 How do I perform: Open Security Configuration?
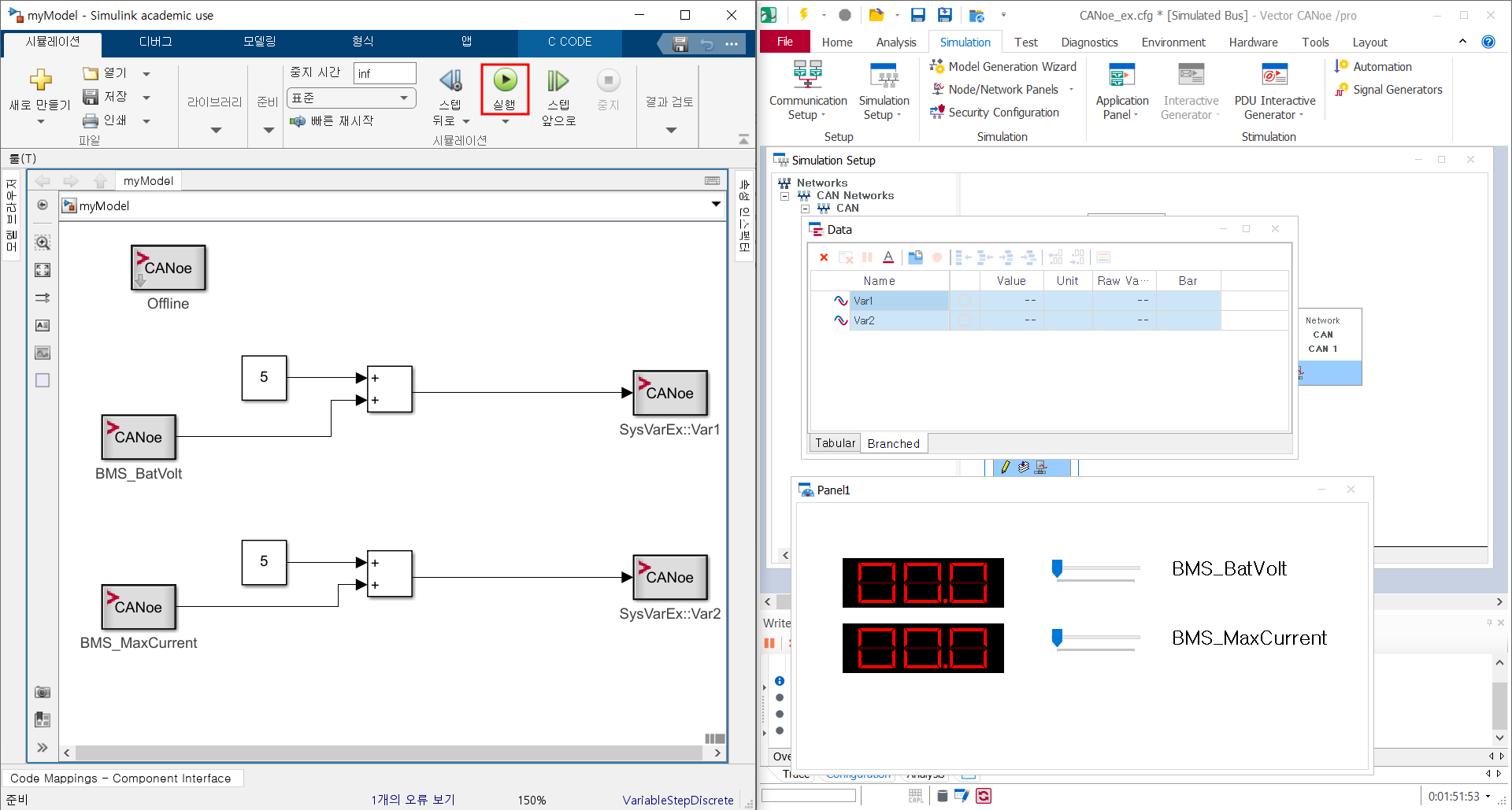click(995, 113)
